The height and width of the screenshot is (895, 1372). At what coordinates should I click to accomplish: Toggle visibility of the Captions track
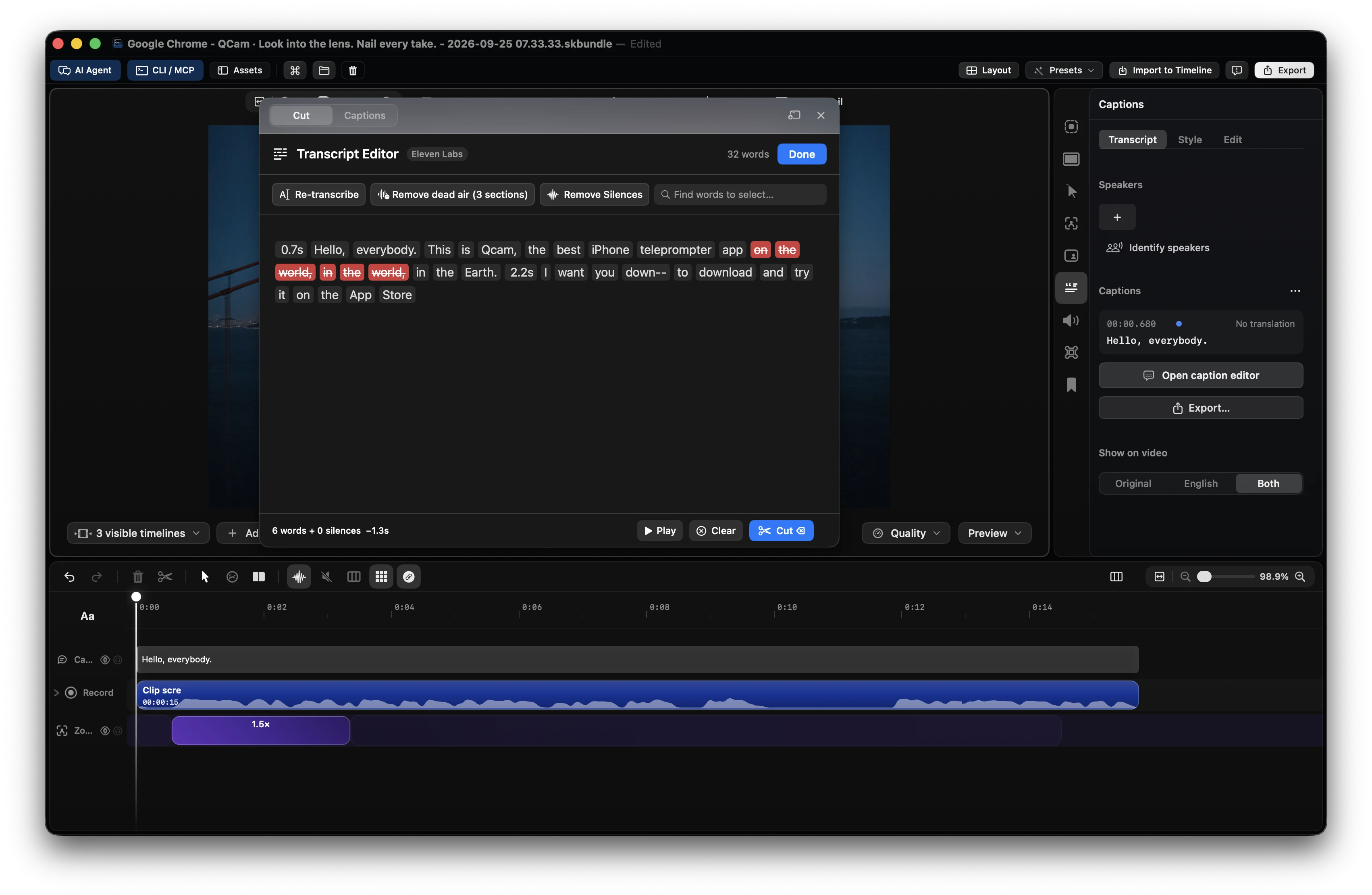105,660
